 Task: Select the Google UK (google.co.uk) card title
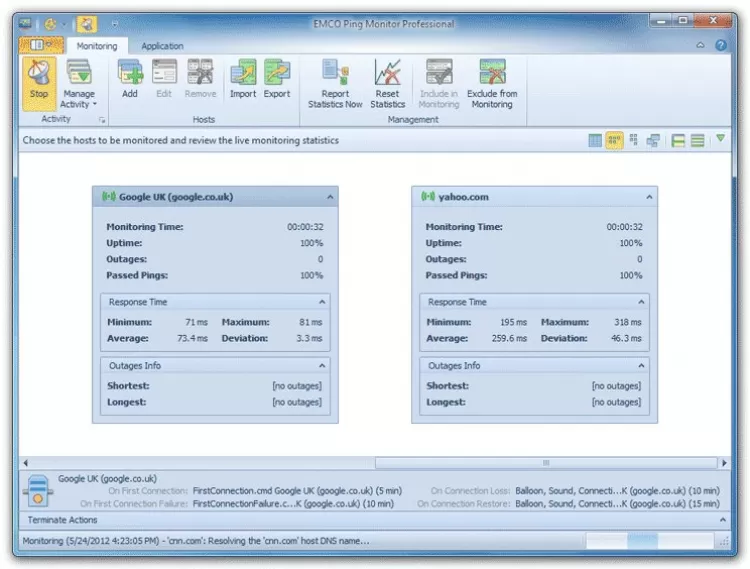click(176, 197)
